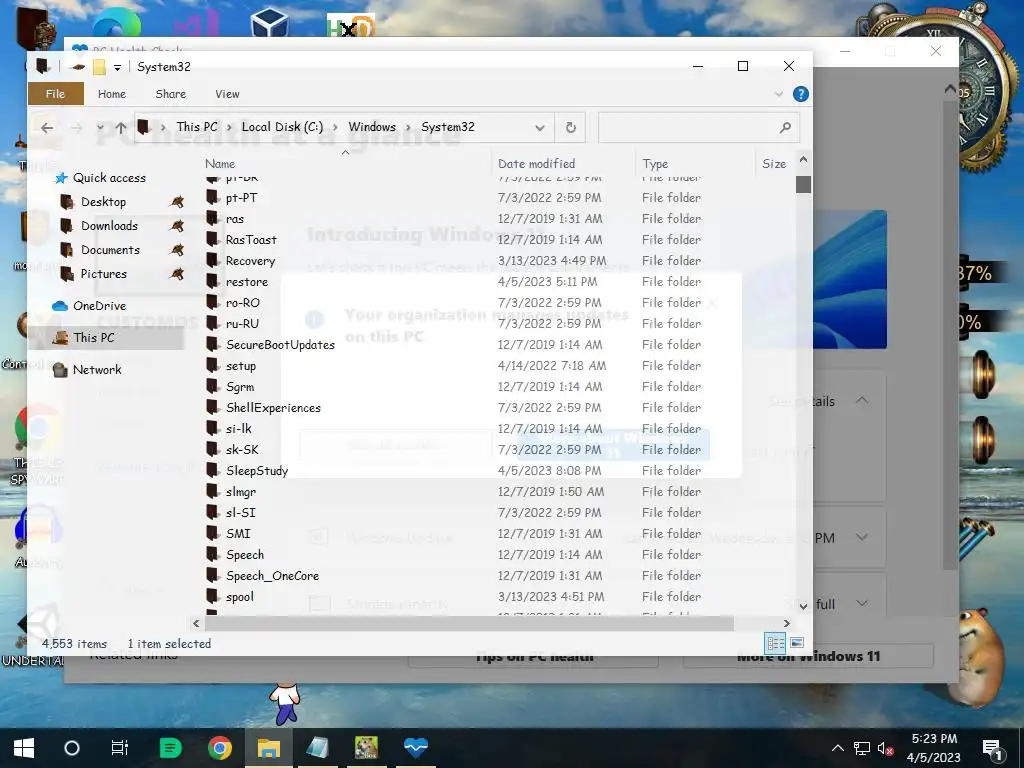
Task: Open Desktop in Quick access
Action: click(103, 202)
